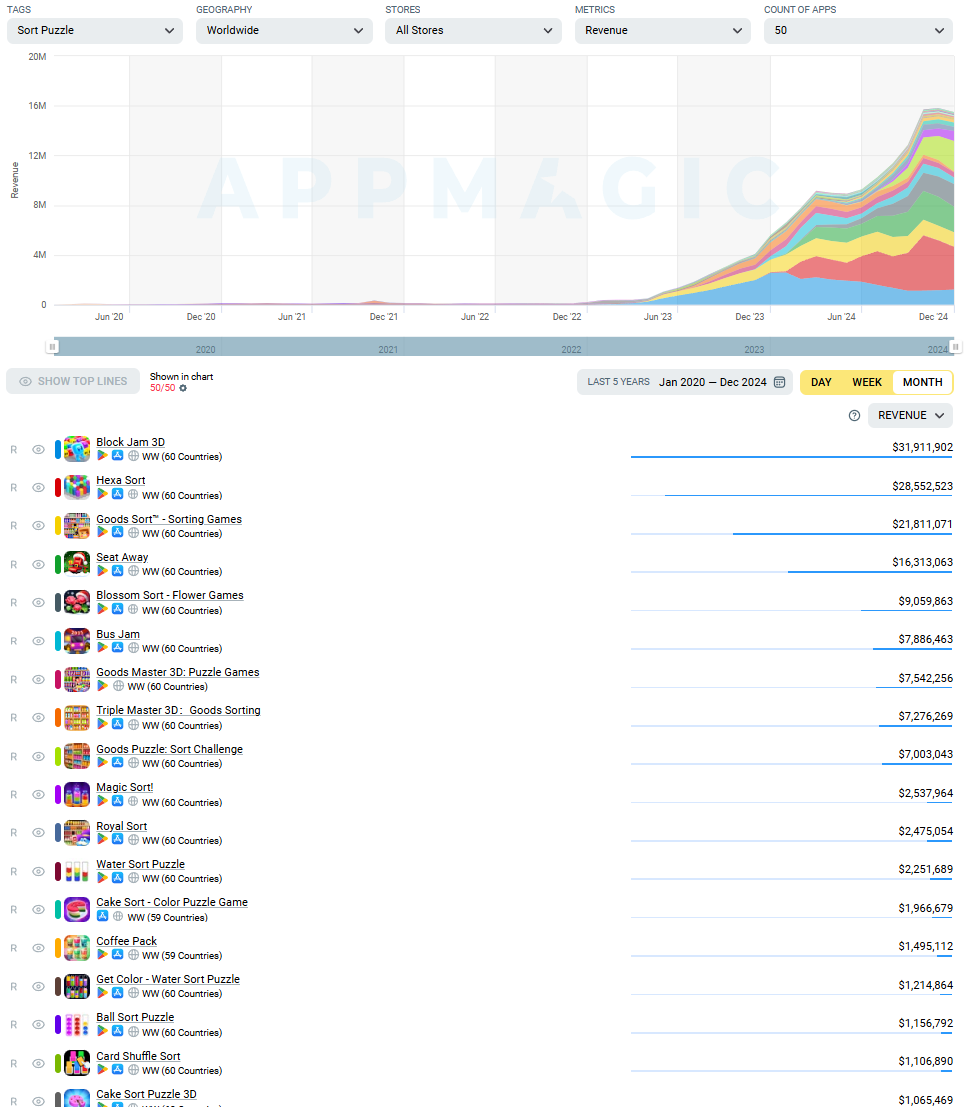This screenshot has height=1107, width=964.
Task: Toggle Water Sort Puzzle eye icon
Action: click(x=39, y=872)
